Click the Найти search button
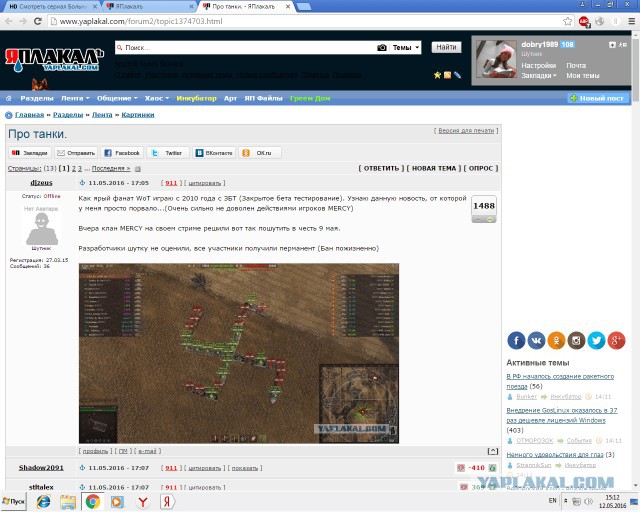This screenshot has height=512, width=640. click(447, 47)
